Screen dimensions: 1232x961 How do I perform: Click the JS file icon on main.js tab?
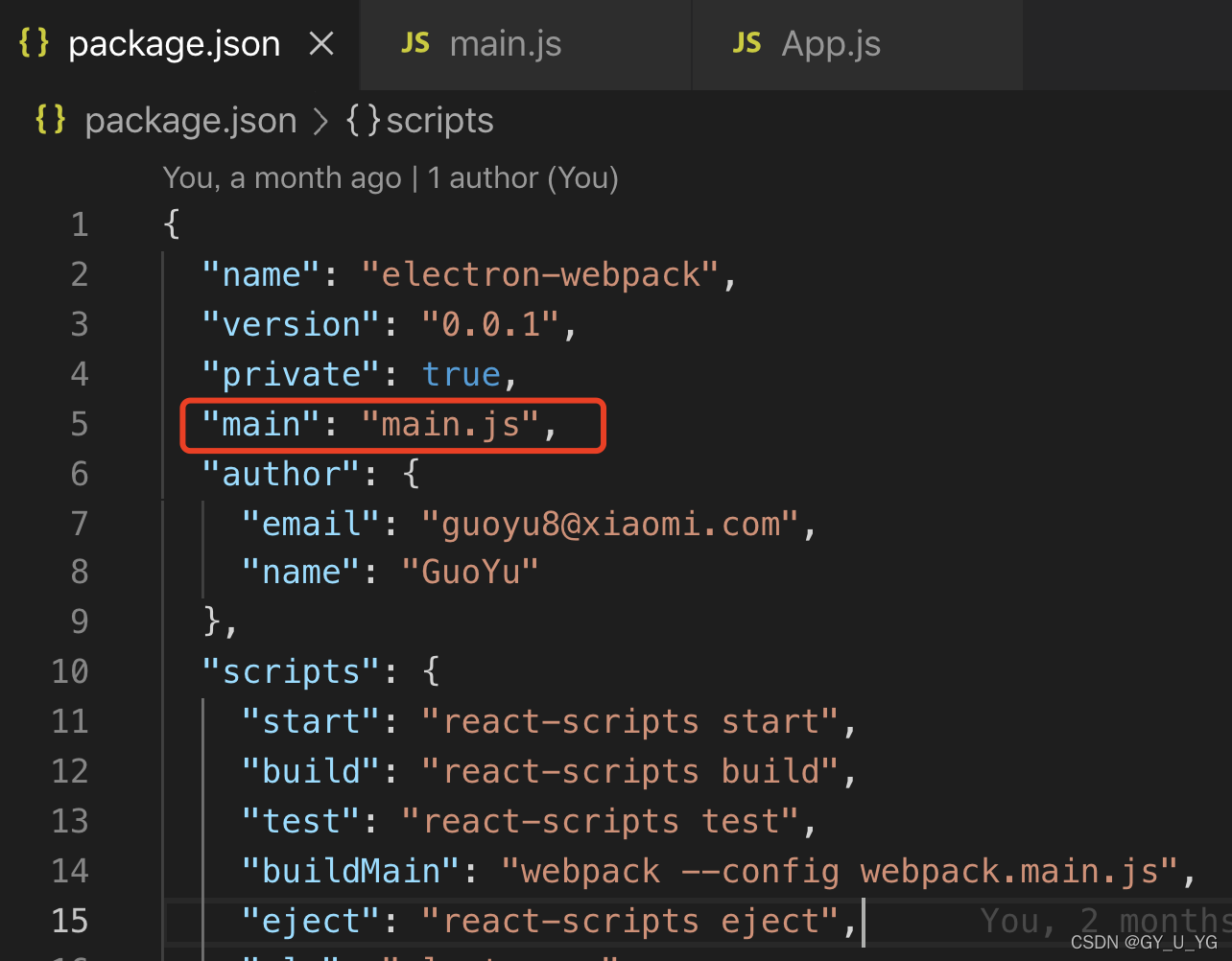415,43
